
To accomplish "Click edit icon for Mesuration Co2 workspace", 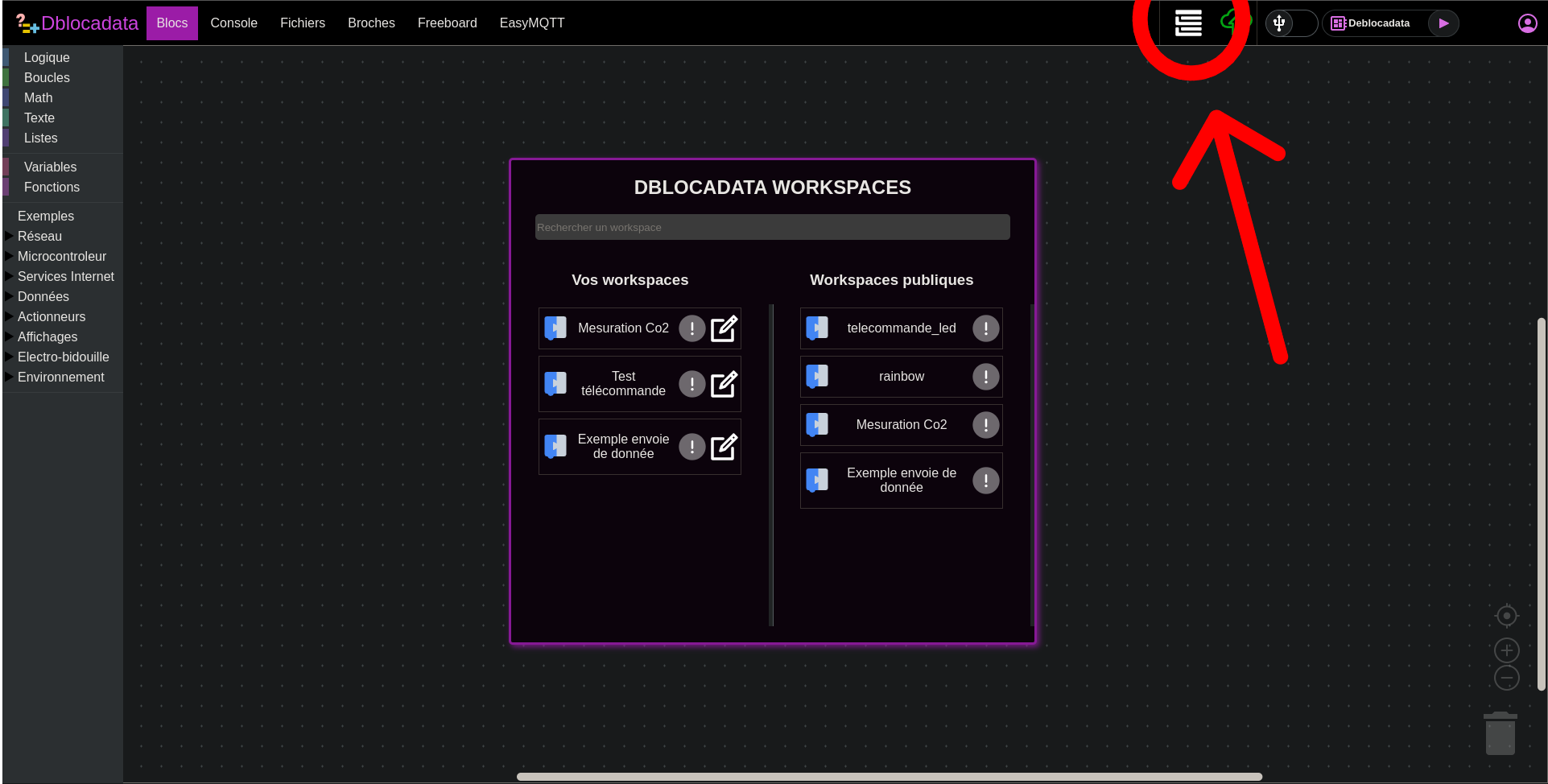I will (x=724, y=328).
